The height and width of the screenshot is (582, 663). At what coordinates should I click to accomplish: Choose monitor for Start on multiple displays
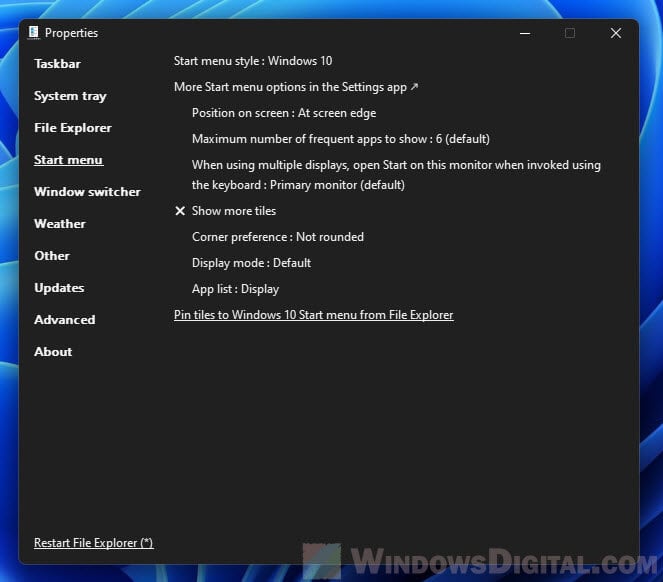(x=396, y=175)
